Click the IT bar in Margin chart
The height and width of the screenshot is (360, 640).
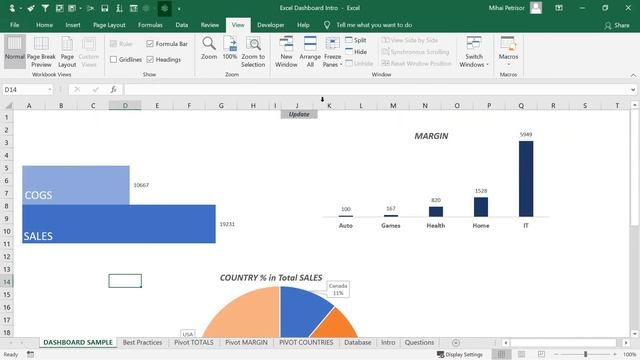coord(526,179)
